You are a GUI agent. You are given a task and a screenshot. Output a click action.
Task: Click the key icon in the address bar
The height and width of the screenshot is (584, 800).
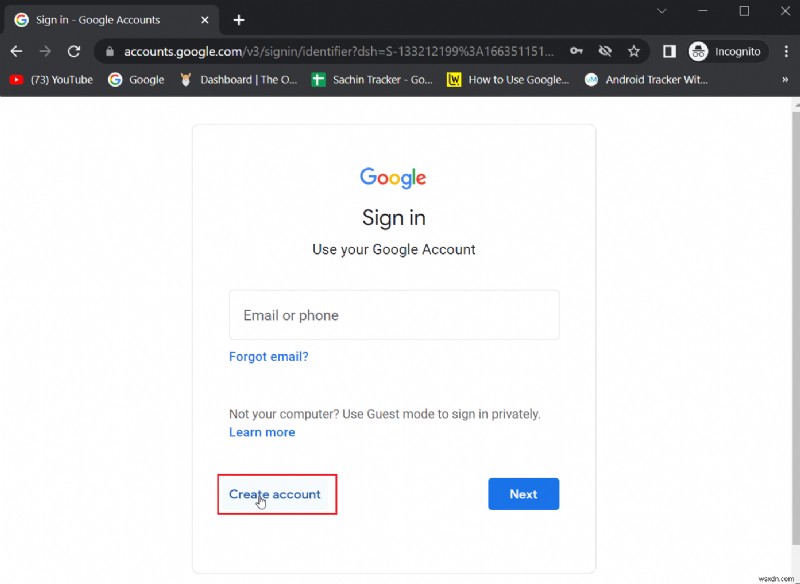coord(577,51)
